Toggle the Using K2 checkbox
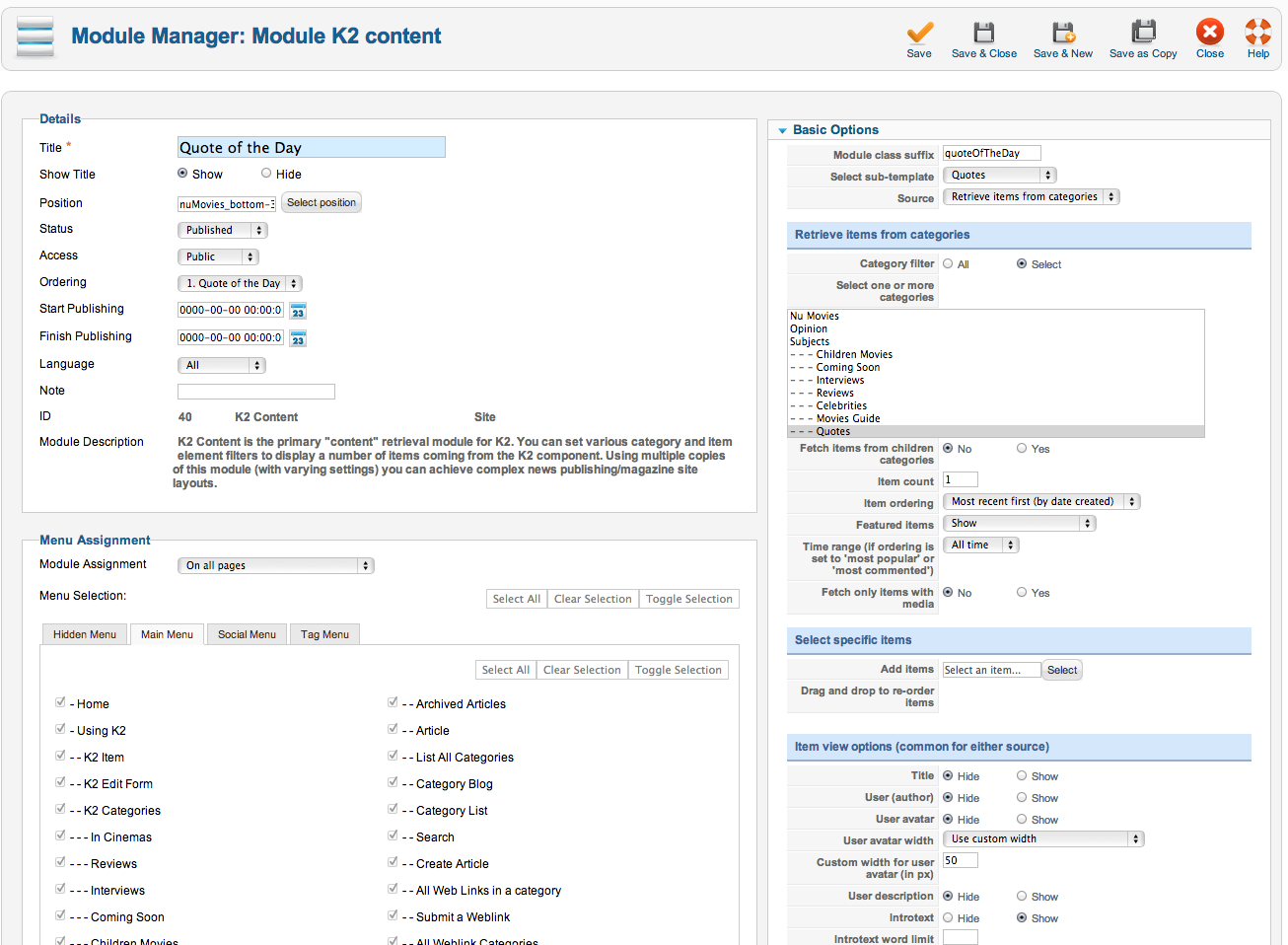 [60, 729]
